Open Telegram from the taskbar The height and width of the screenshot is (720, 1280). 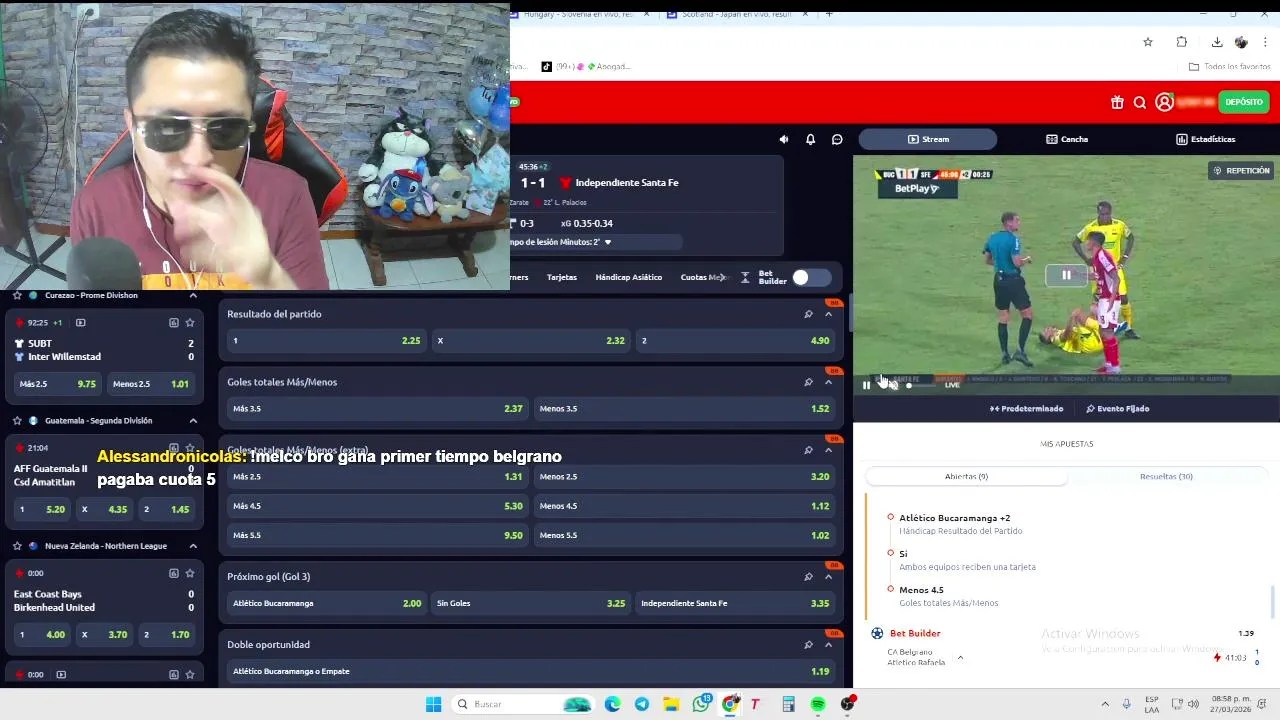(x=642, y=704)
